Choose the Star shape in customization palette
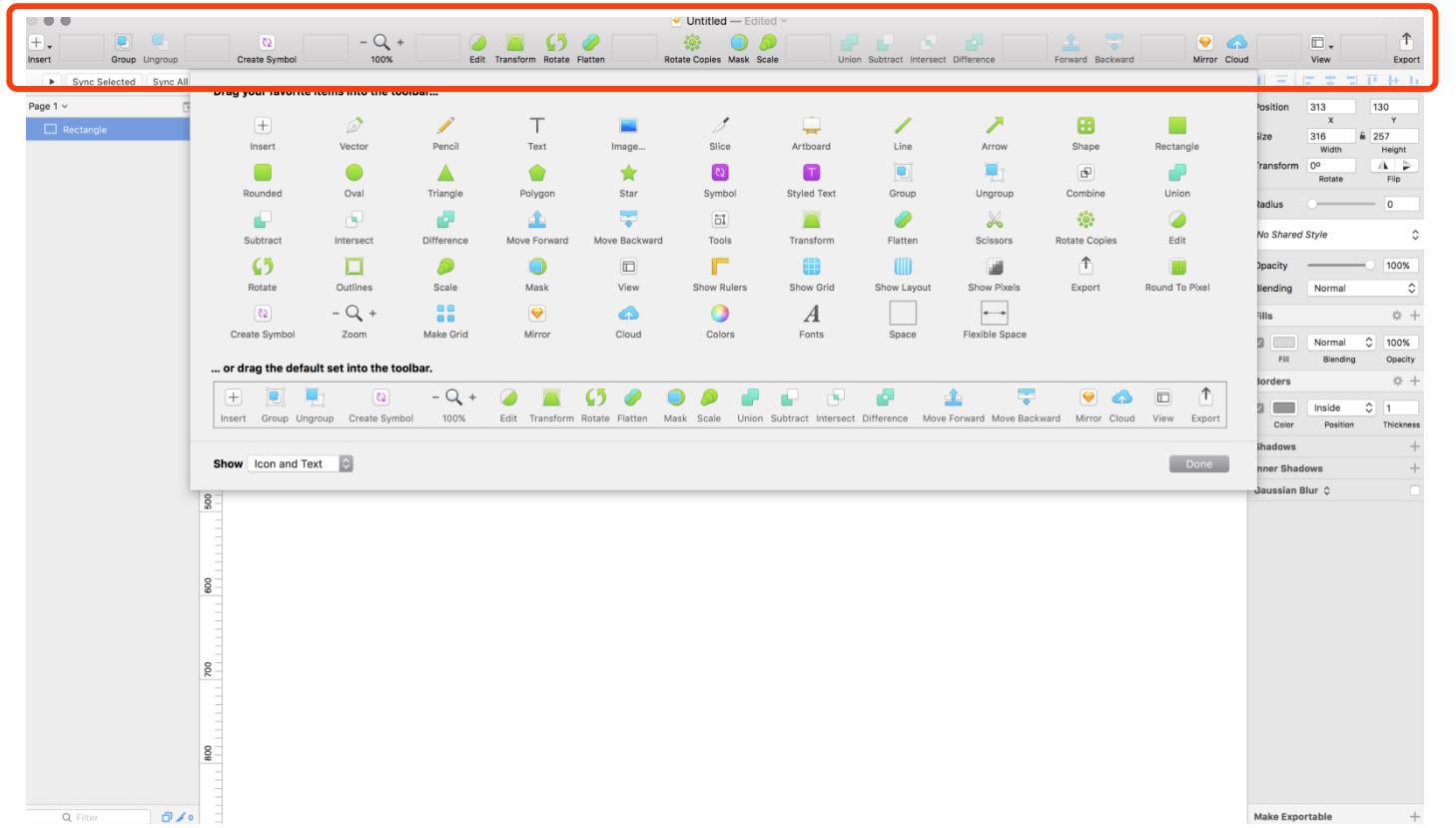The width and height of the screenshot is (1456, 828). tap(628, 180)
